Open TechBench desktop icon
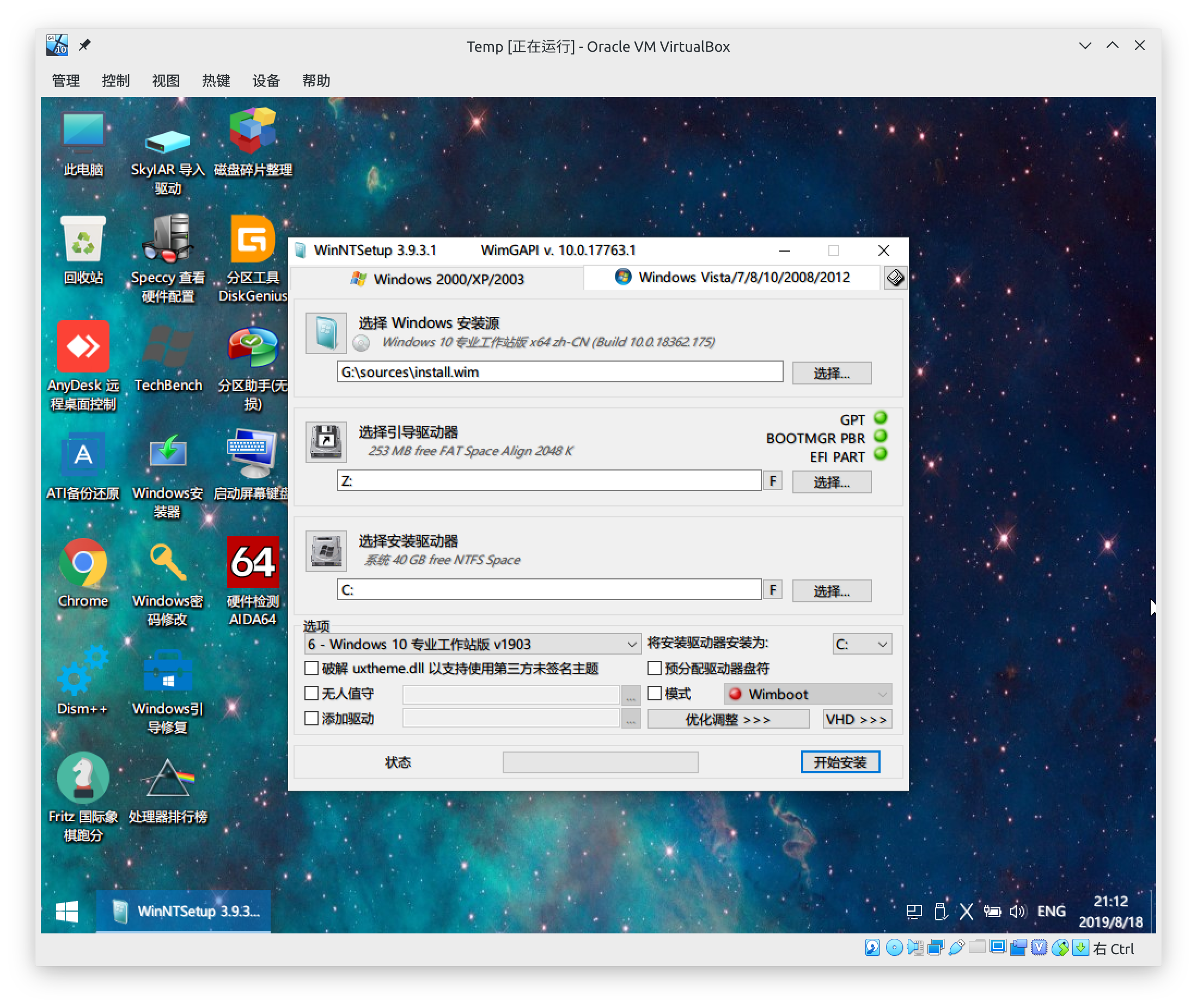The height and width of the screenshot is (1008, 1197). coord(167,359)
